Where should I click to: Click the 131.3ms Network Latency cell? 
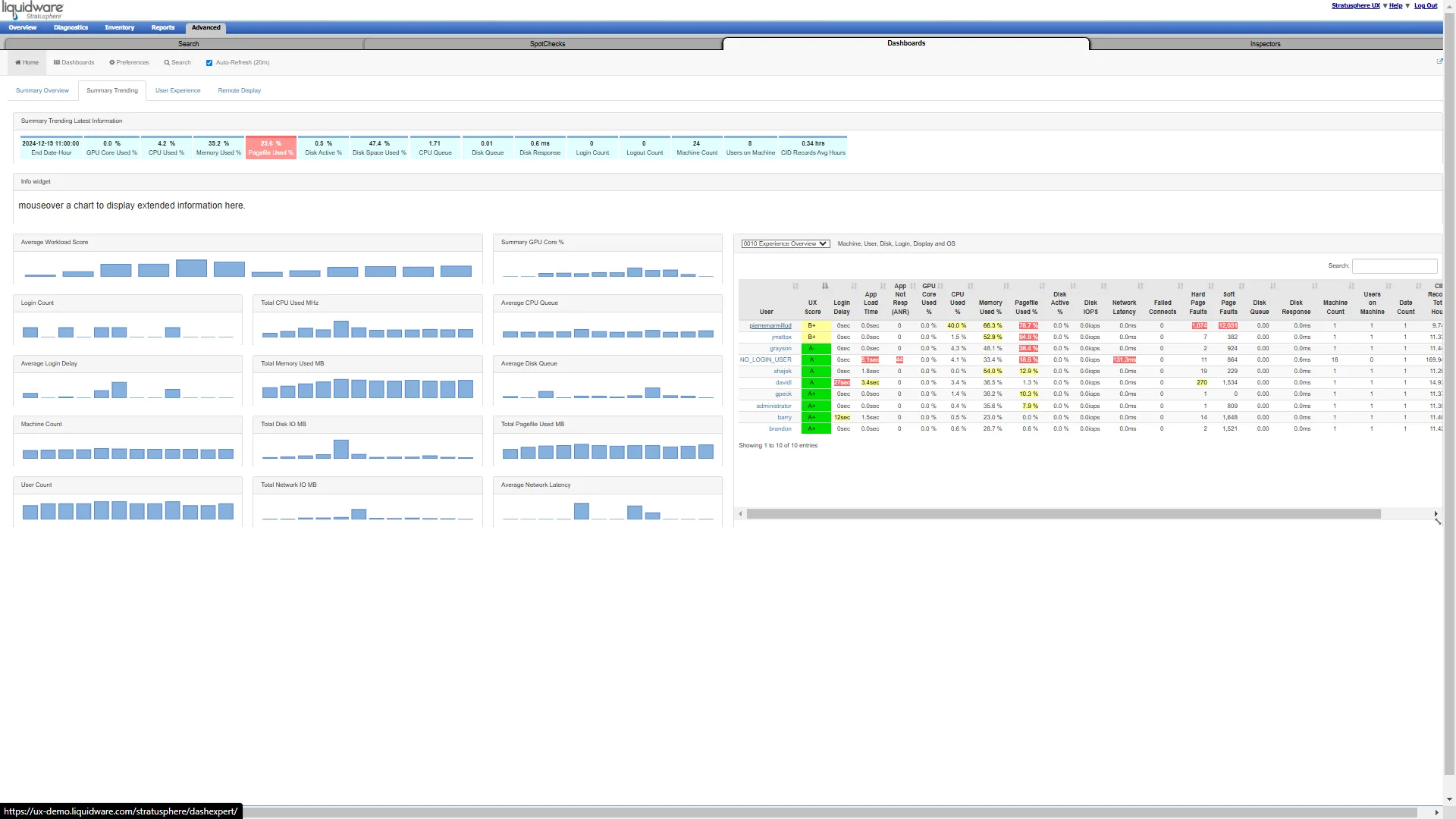1125,359
